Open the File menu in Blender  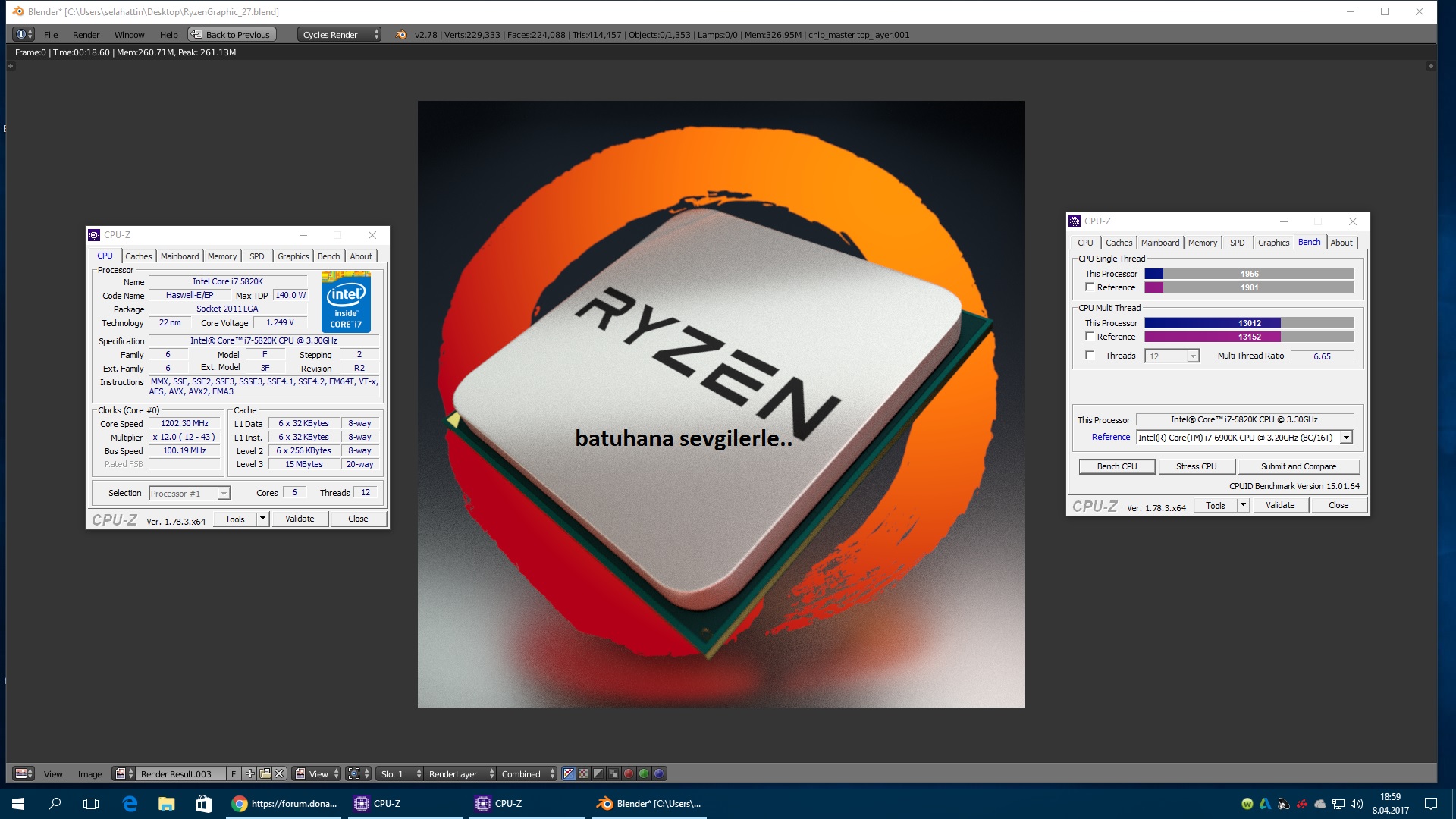[x=51, y=34]
